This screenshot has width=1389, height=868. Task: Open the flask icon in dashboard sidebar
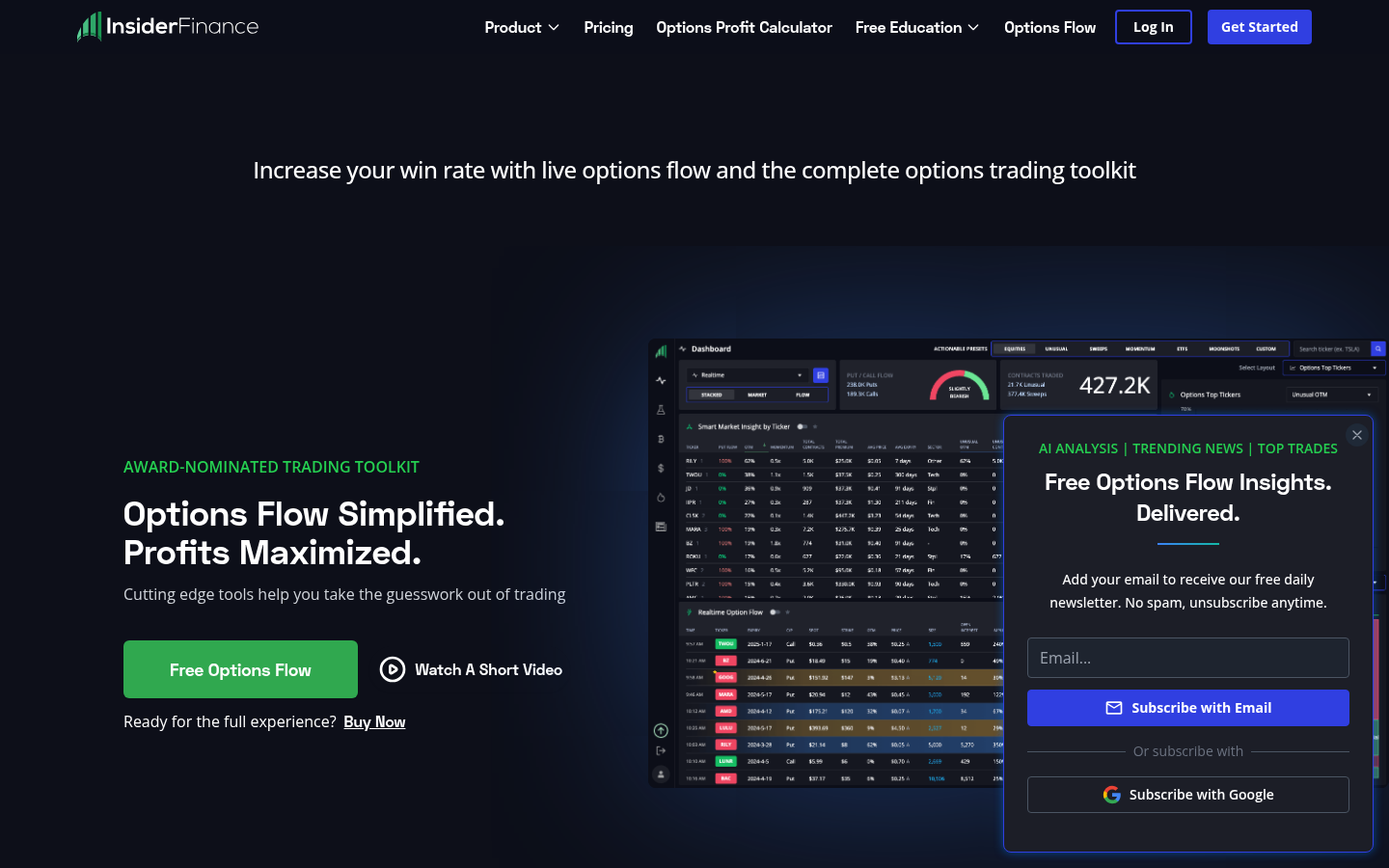tap(661, 410)
